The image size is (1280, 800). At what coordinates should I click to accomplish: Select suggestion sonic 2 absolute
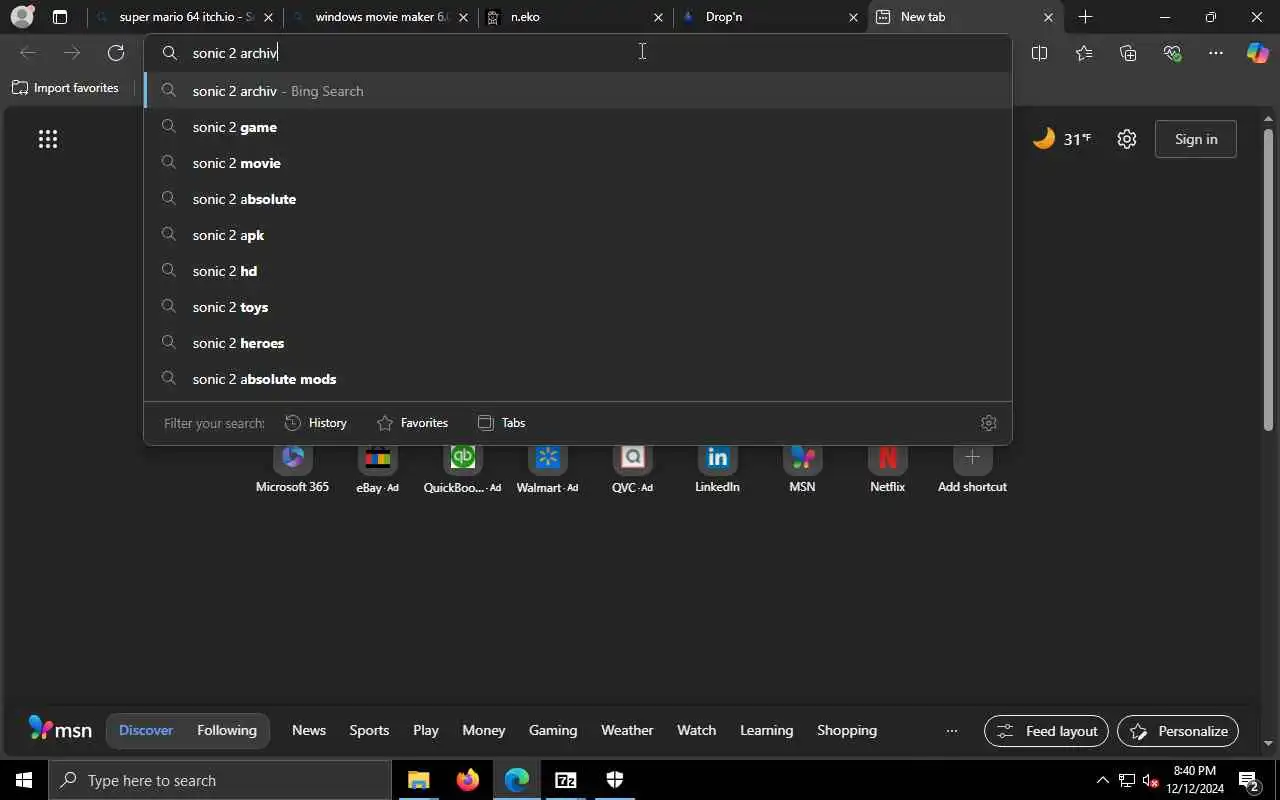tap(578, 199)
